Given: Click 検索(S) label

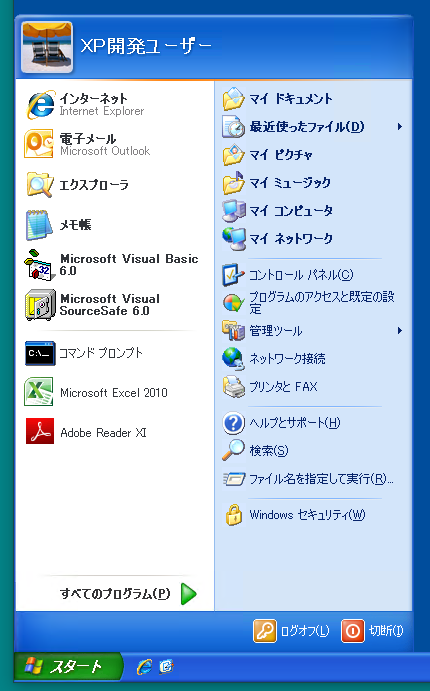Looking at the screenshot, I should (268, 450).
